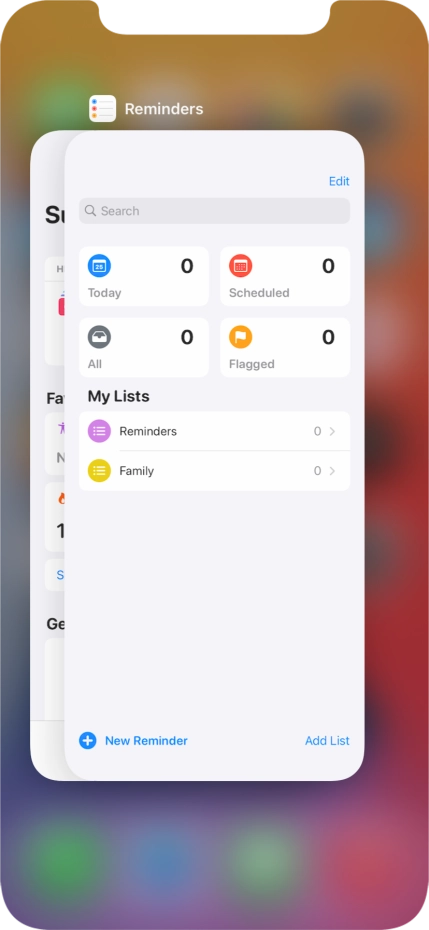
Task: Tap the yellow Family list icon
Action: 99,471
